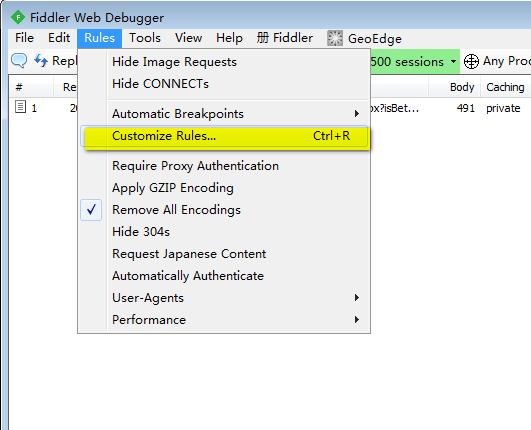531x430 pixels.
Task: Expand the User-Agents submenu
Action: tap(224, 298)
